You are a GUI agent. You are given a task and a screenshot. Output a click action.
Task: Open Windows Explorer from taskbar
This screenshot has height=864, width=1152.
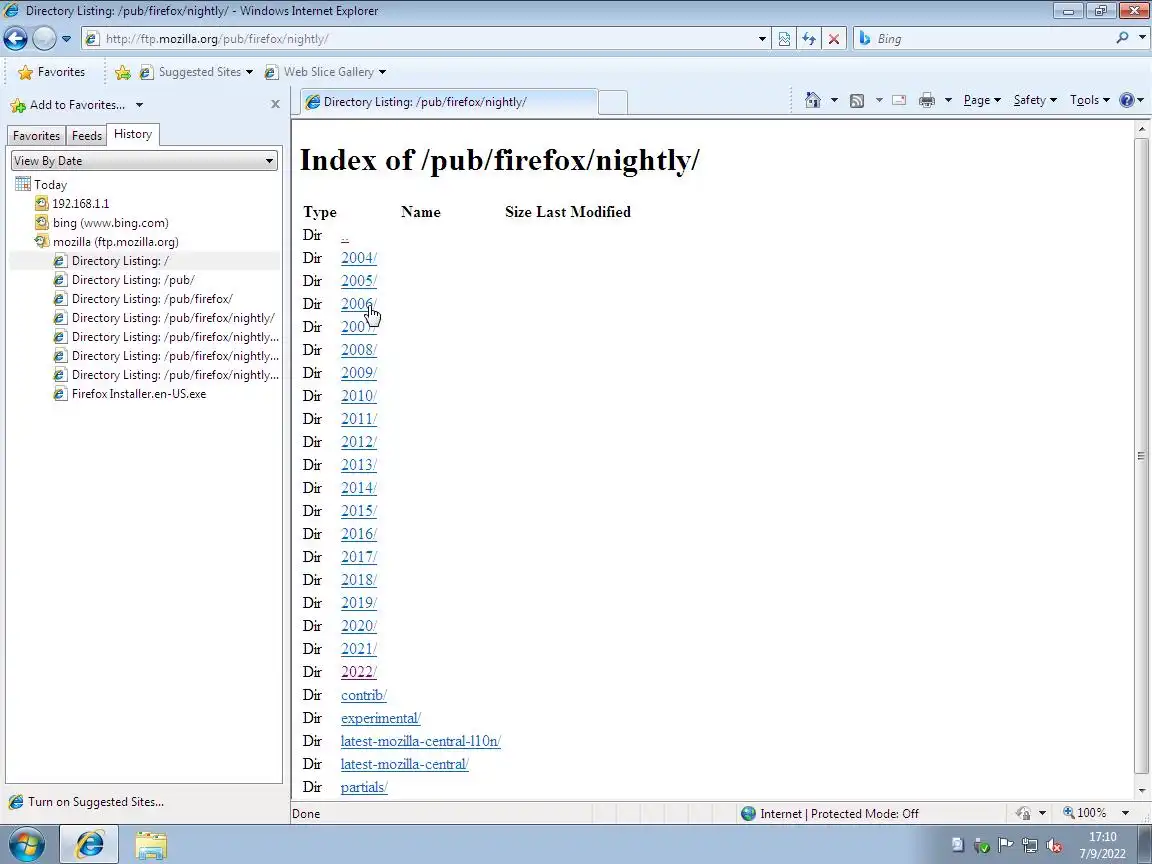tap(151, 846)
